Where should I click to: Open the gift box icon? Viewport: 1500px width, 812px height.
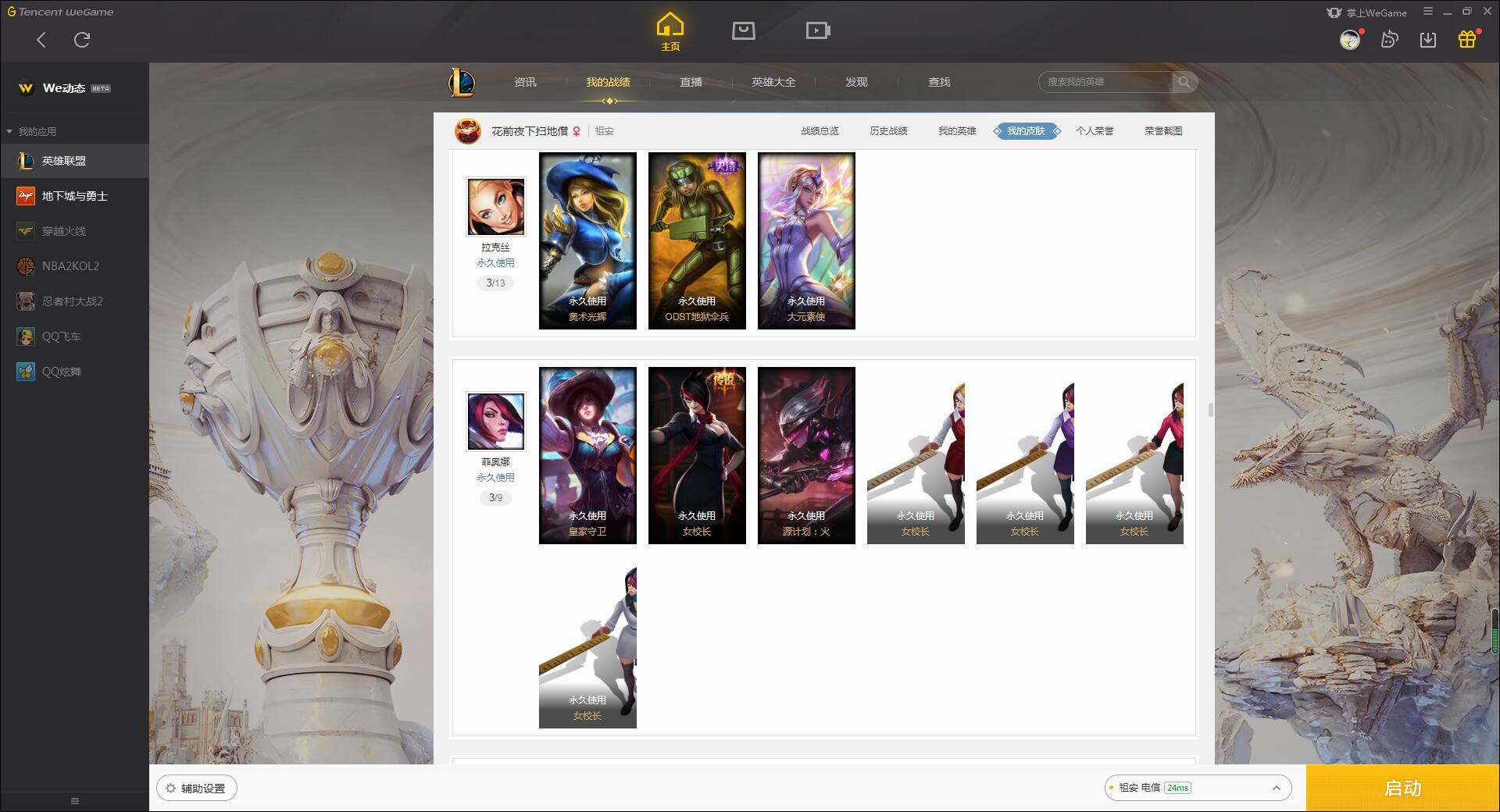[1467, 39]
